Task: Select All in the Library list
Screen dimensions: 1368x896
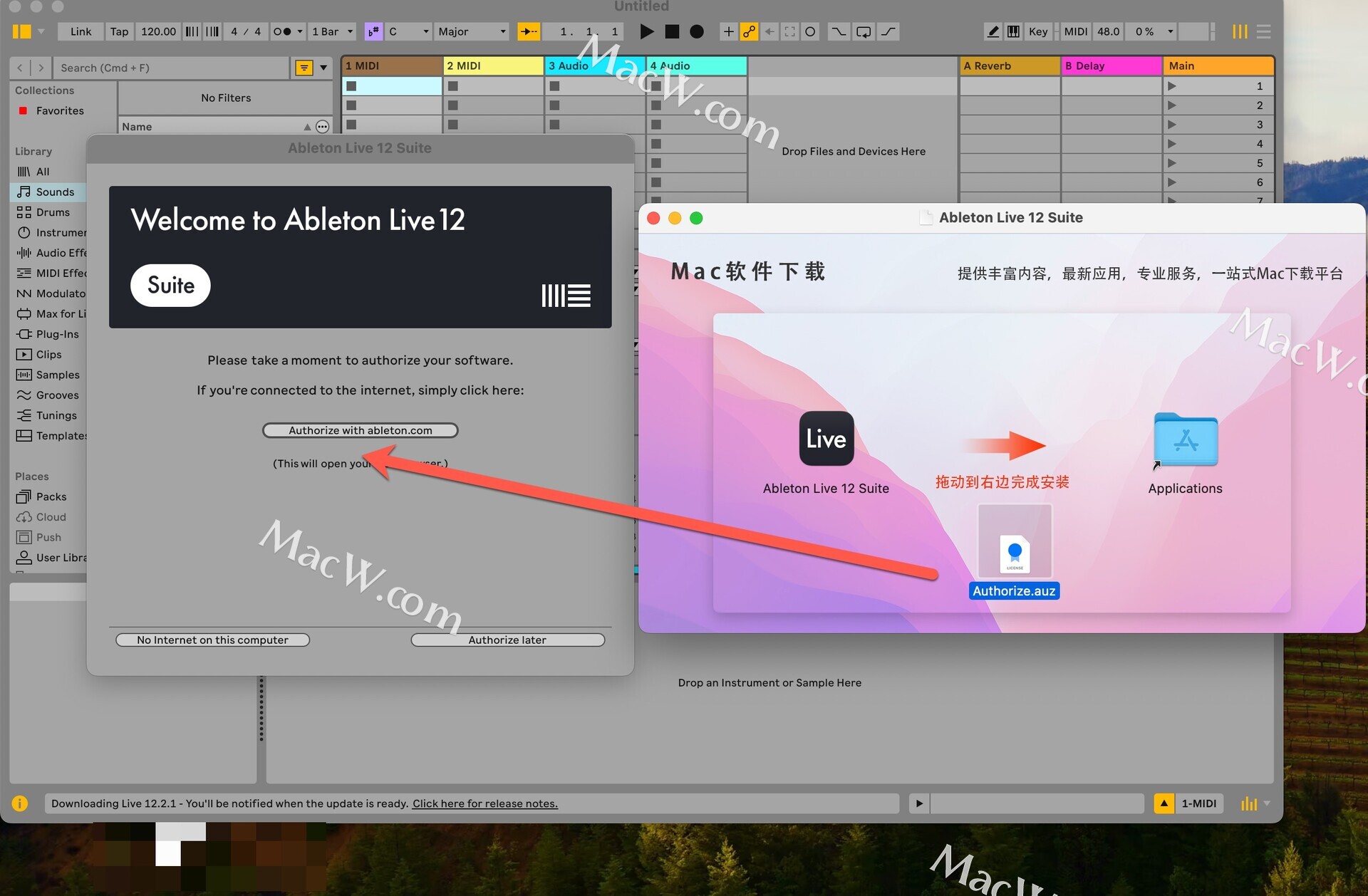Action: pyautogui.click(x=43, y=172)
